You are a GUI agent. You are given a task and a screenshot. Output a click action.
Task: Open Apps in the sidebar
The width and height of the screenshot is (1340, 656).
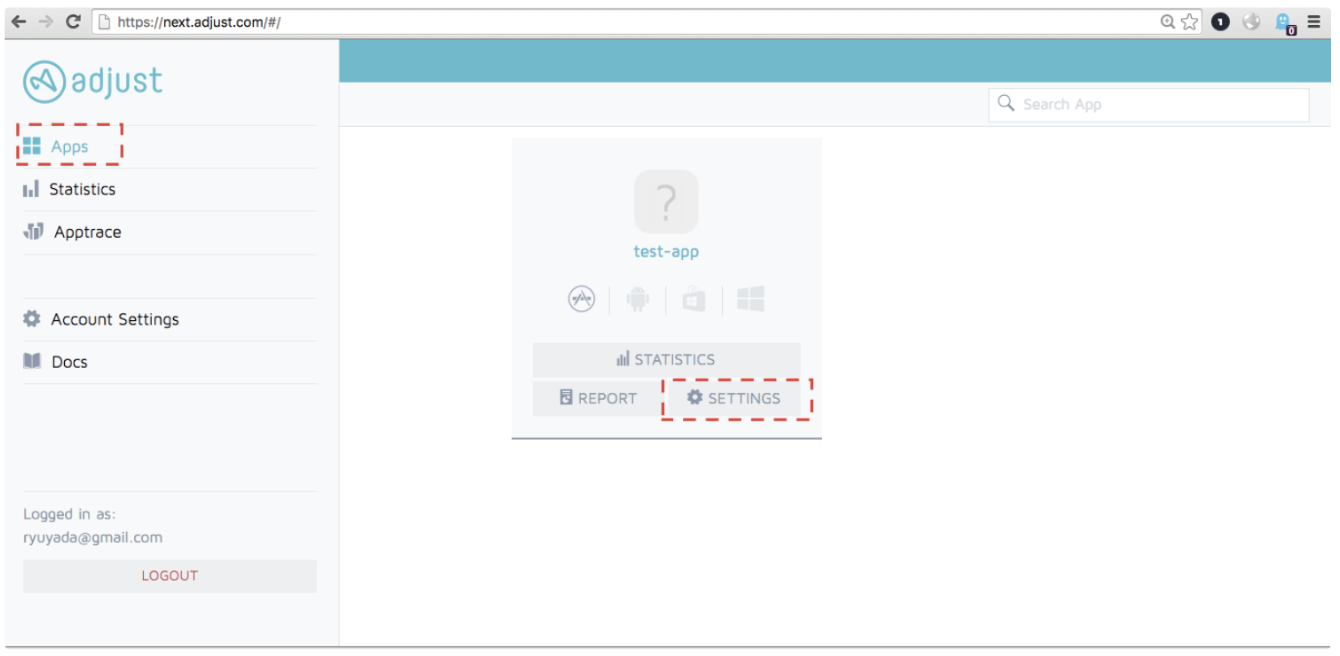pos(69,147)
